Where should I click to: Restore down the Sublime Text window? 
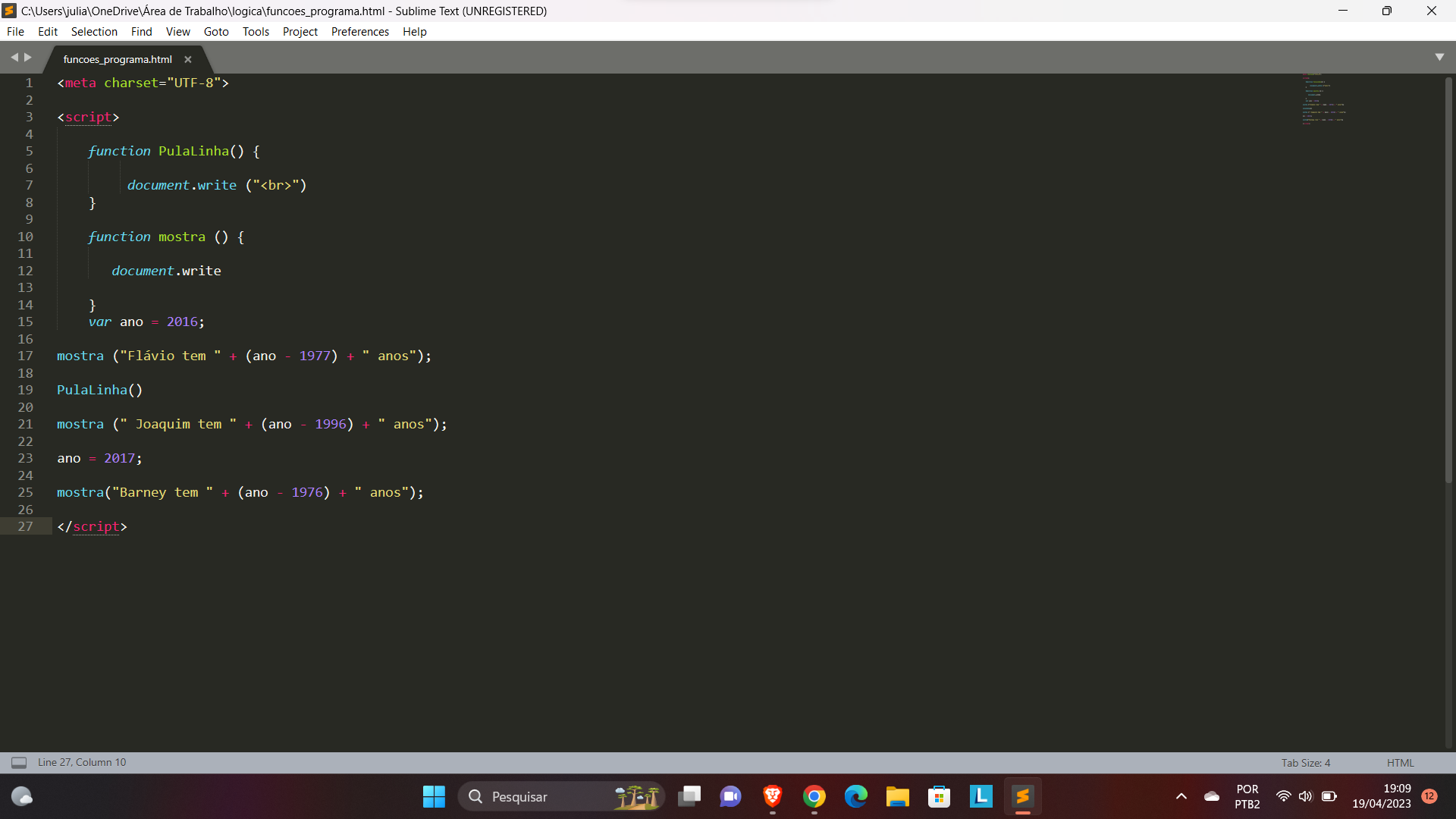click(x=1387, y=11)
